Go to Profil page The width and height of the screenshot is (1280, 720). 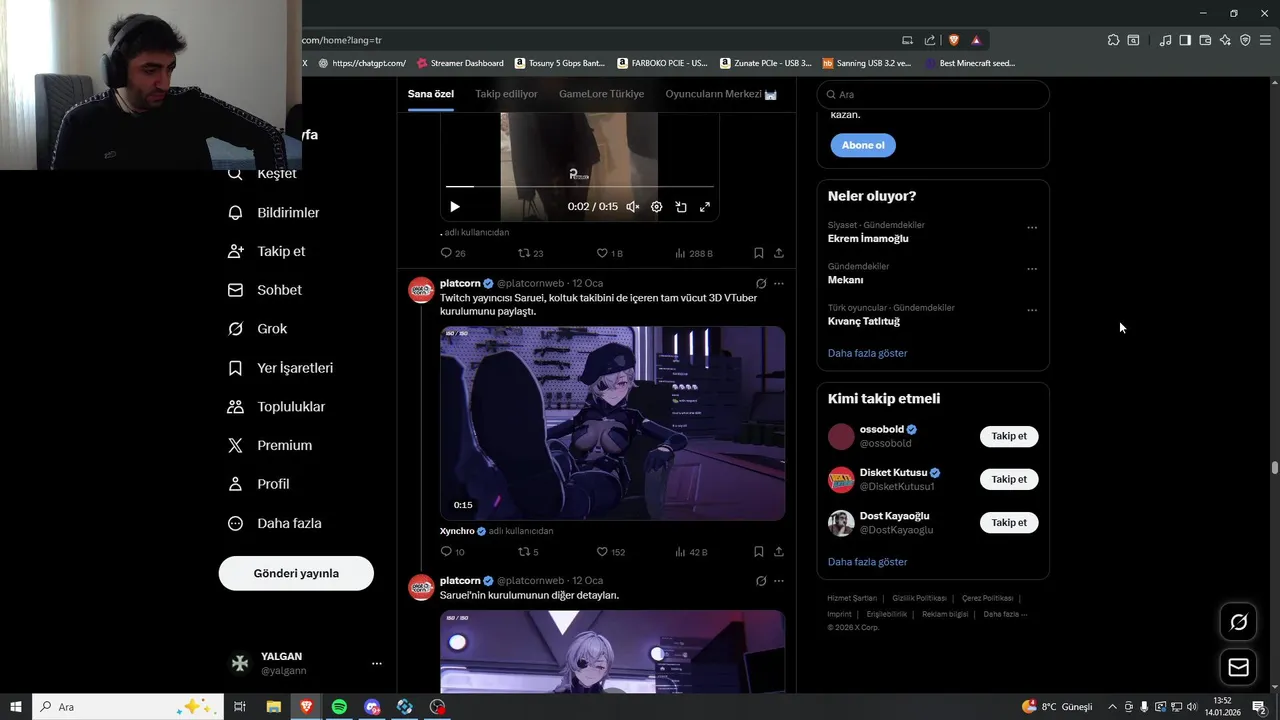click(x=259, y=484)
